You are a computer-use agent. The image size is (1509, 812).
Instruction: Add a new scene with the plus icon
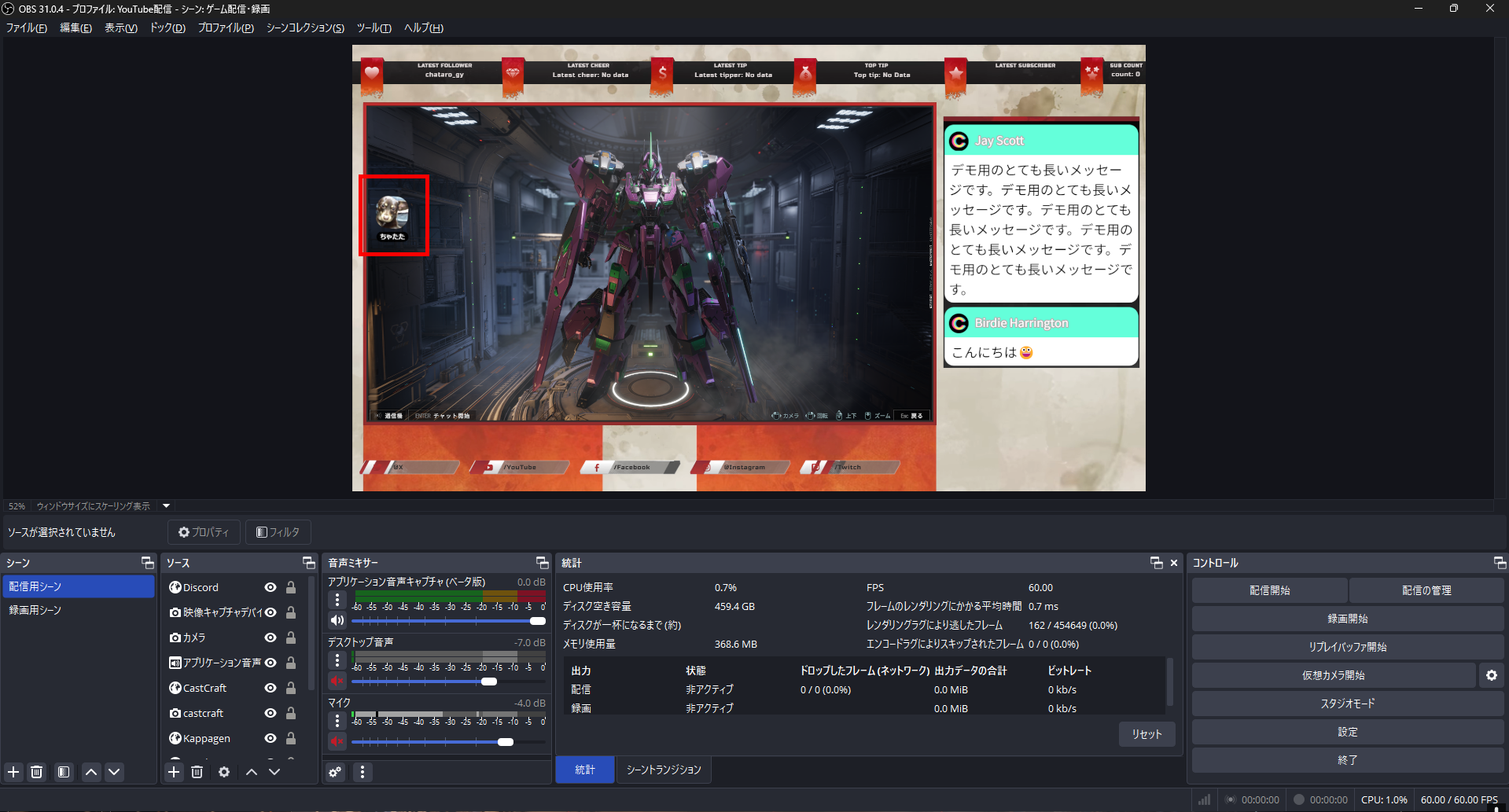coord(13,772)
